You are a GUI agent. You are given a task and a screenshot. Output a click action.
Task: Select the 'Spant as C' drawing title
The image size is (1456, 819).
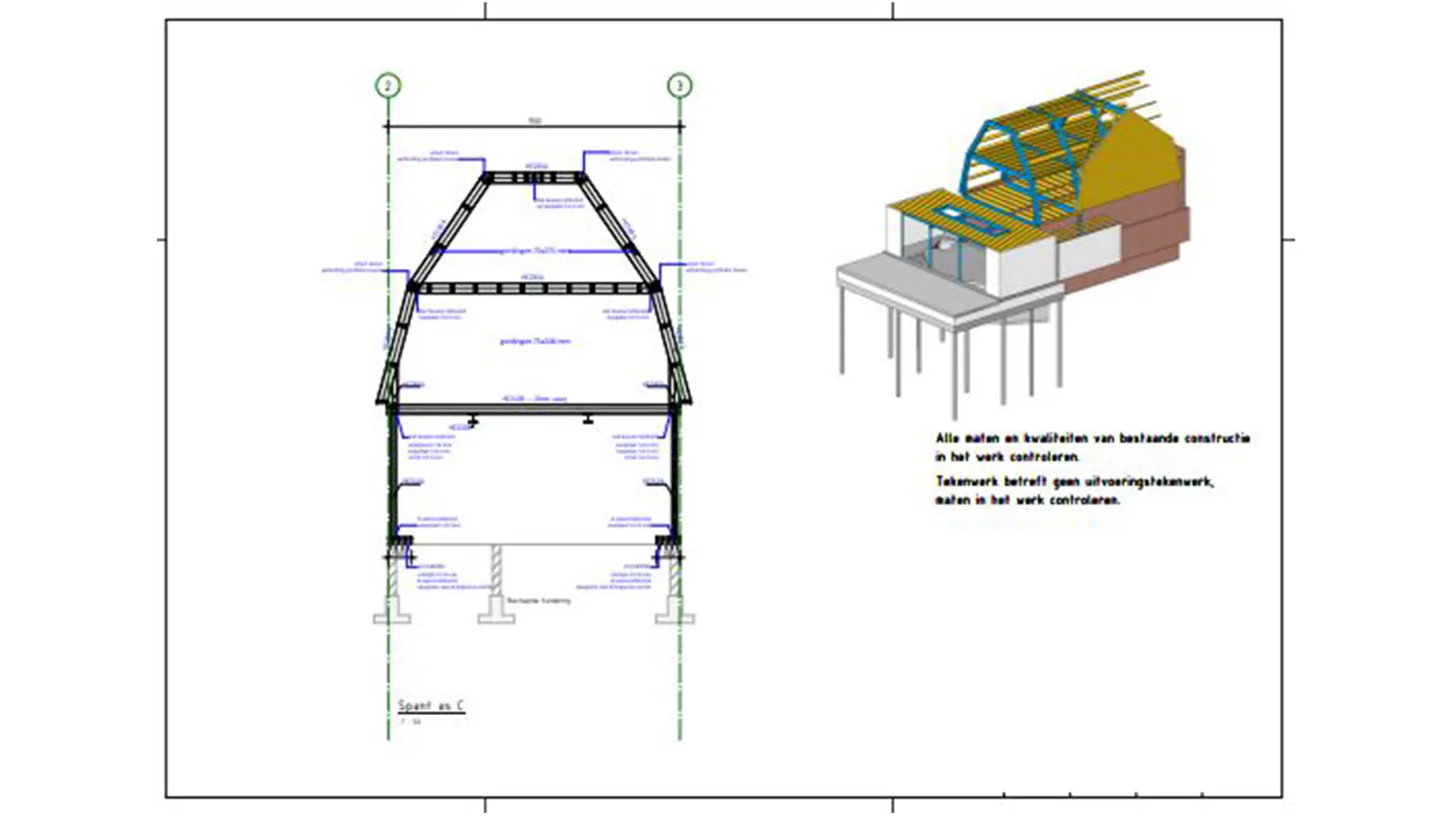(431, 706)
